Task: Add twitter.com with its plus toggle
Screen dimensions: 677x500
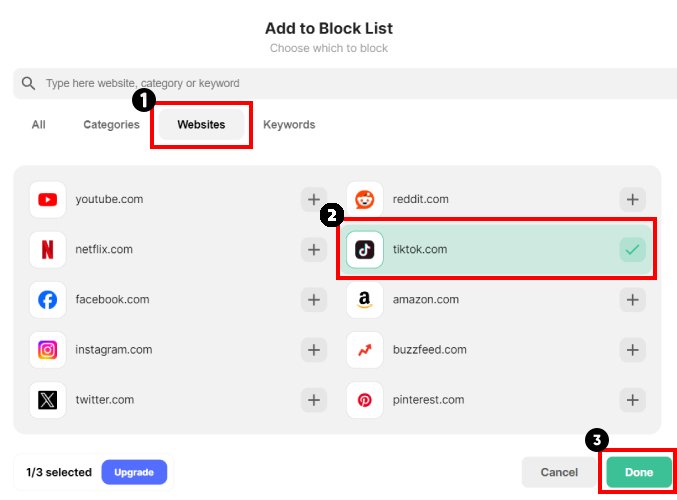Action: [314, 399]
